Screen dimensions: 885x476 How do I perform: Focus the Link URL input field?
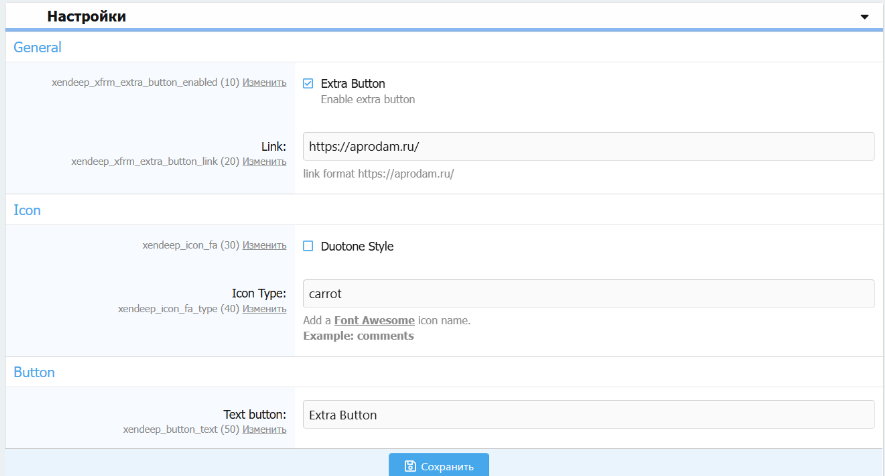pyautogui.click(x=588, y=146)
